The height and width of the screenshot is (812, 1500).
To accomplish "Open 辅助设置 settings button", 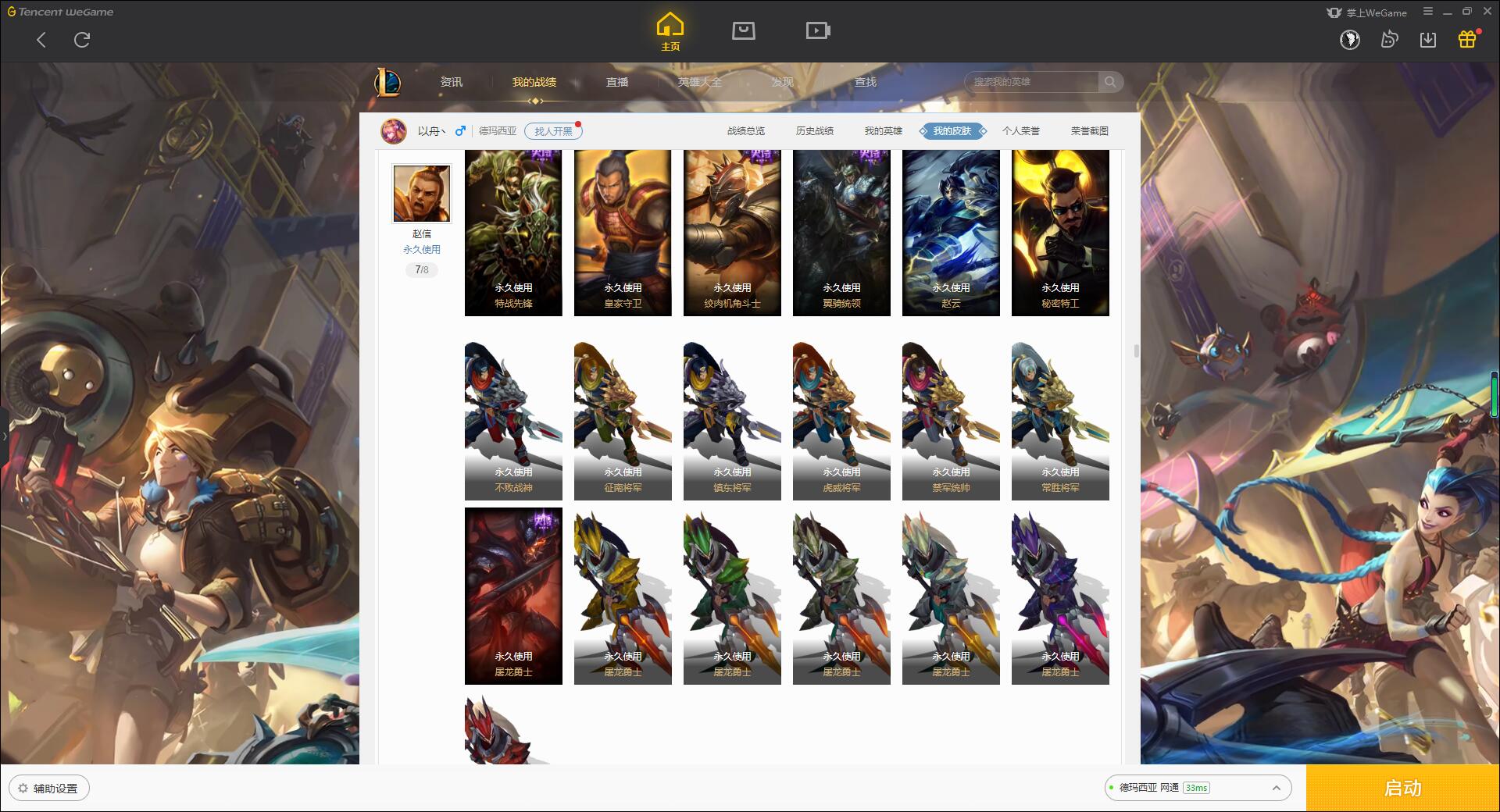I will pyautogui.click(x=49, y=789).
